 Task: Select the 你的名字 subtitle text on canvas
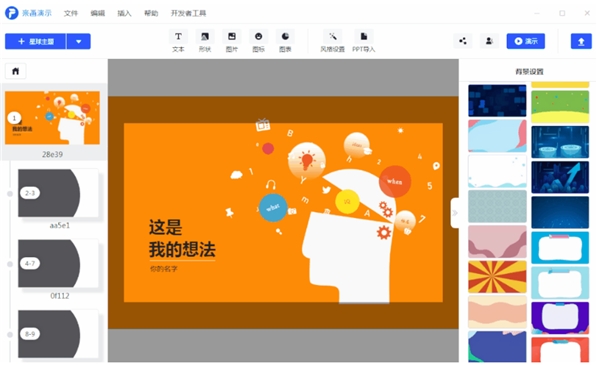pyautogui.click(x=164, y=269)
